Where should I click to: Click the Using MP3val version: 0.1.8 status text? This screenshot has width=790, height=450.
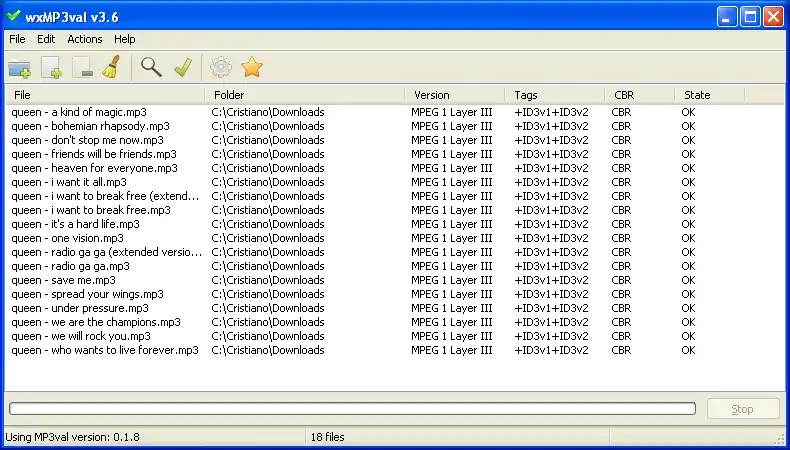coord(73,437)
